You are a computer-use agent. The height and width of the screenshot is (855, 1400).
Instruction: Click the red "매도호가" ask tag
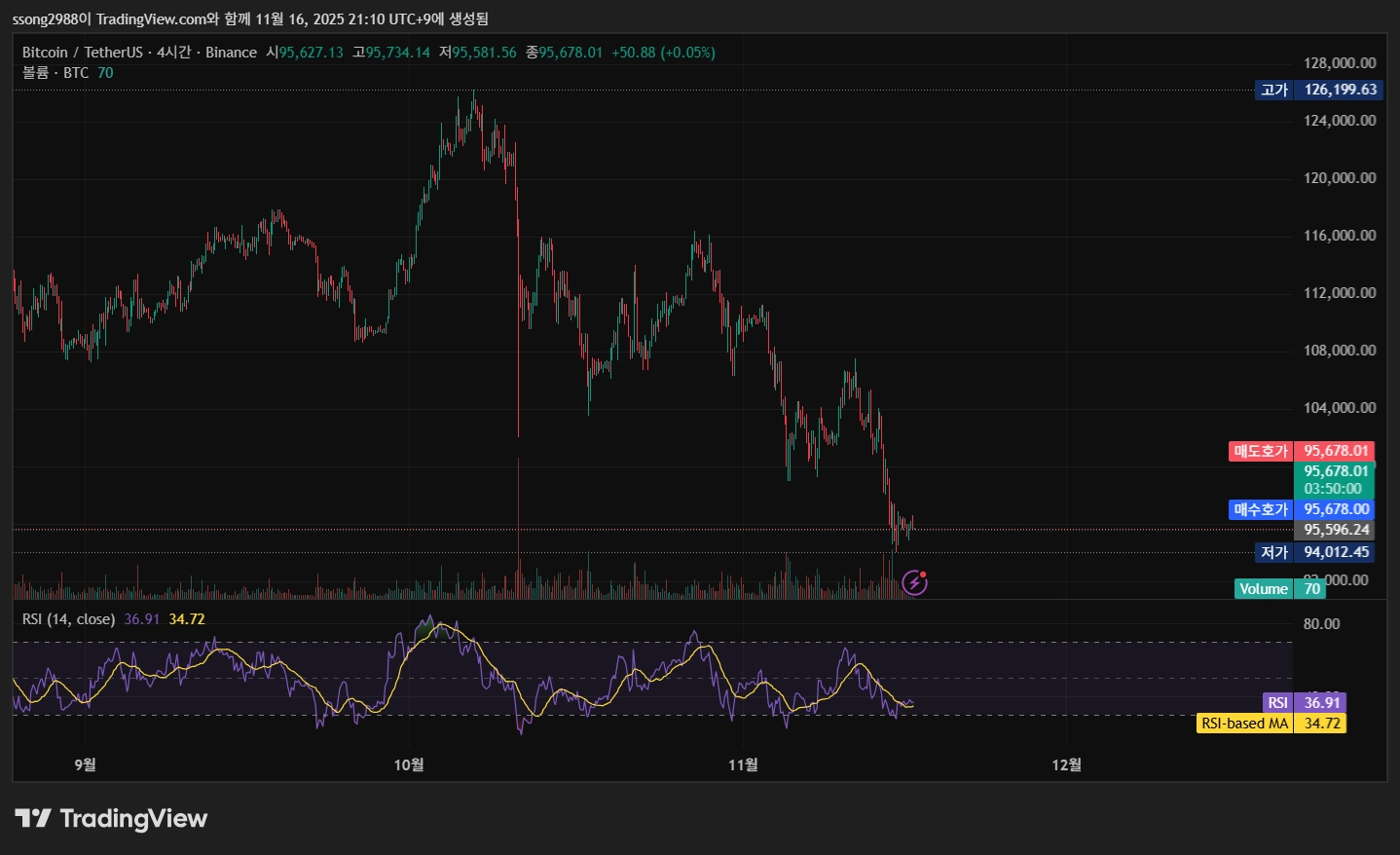click(1261, 451)
